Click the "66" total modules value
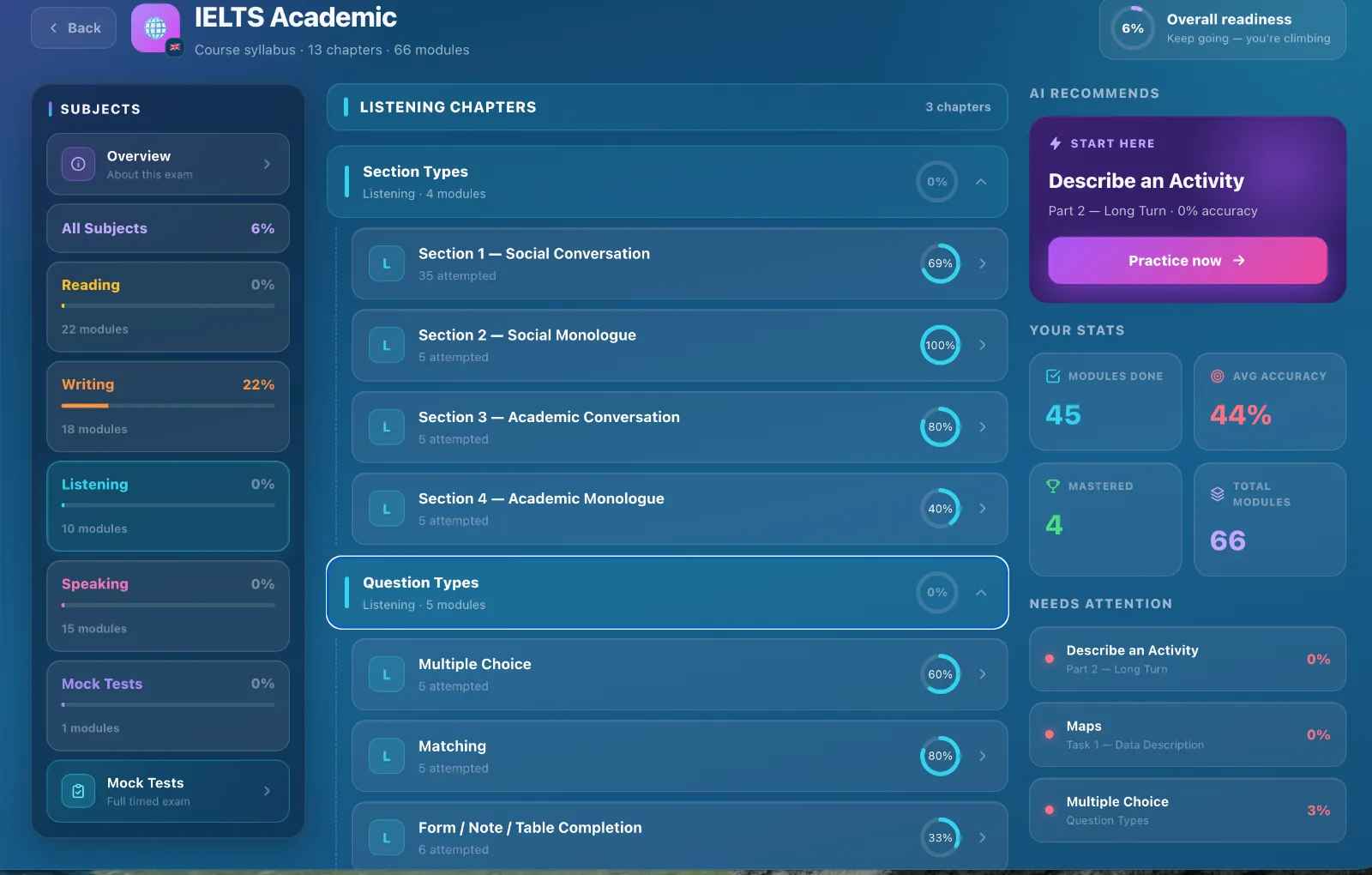 1228,540
